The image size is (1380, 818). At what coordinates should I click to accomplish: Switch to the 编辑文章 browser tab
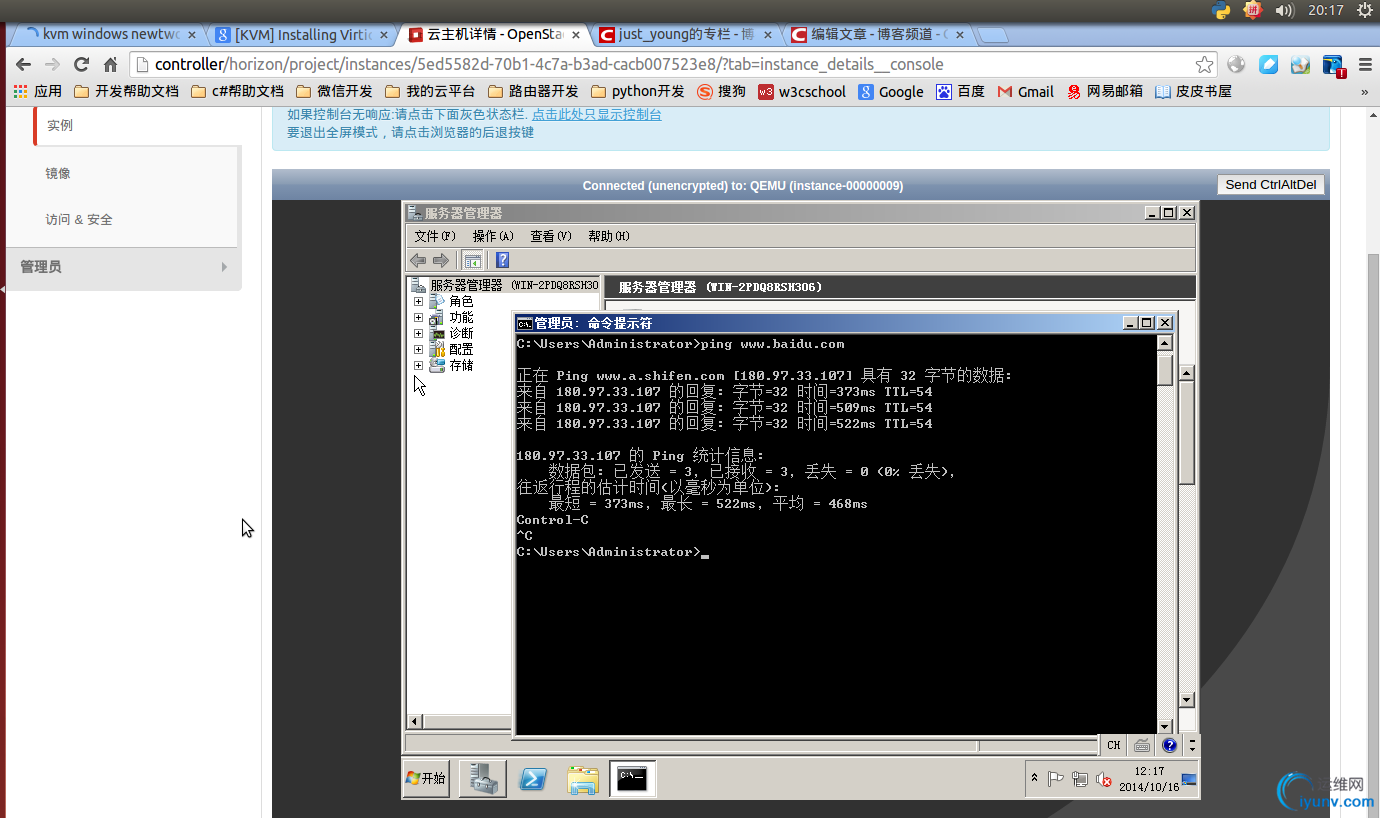tap(879, 34)
